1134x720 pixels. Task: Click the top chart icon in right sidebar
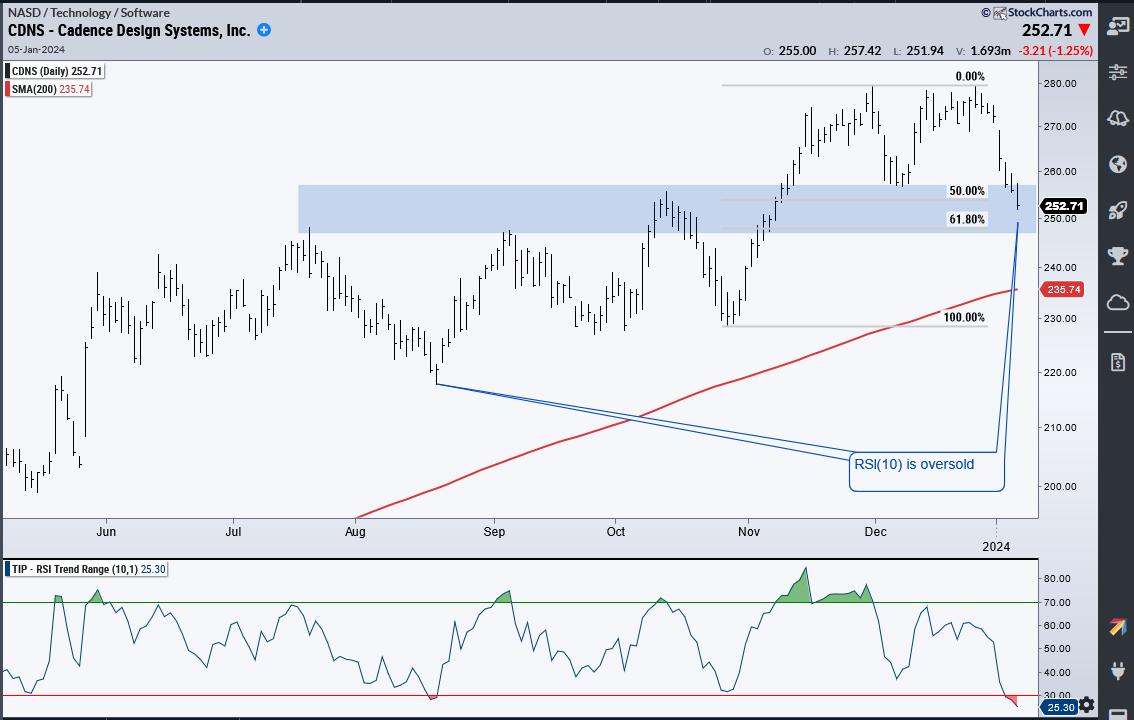point(1117,27)
